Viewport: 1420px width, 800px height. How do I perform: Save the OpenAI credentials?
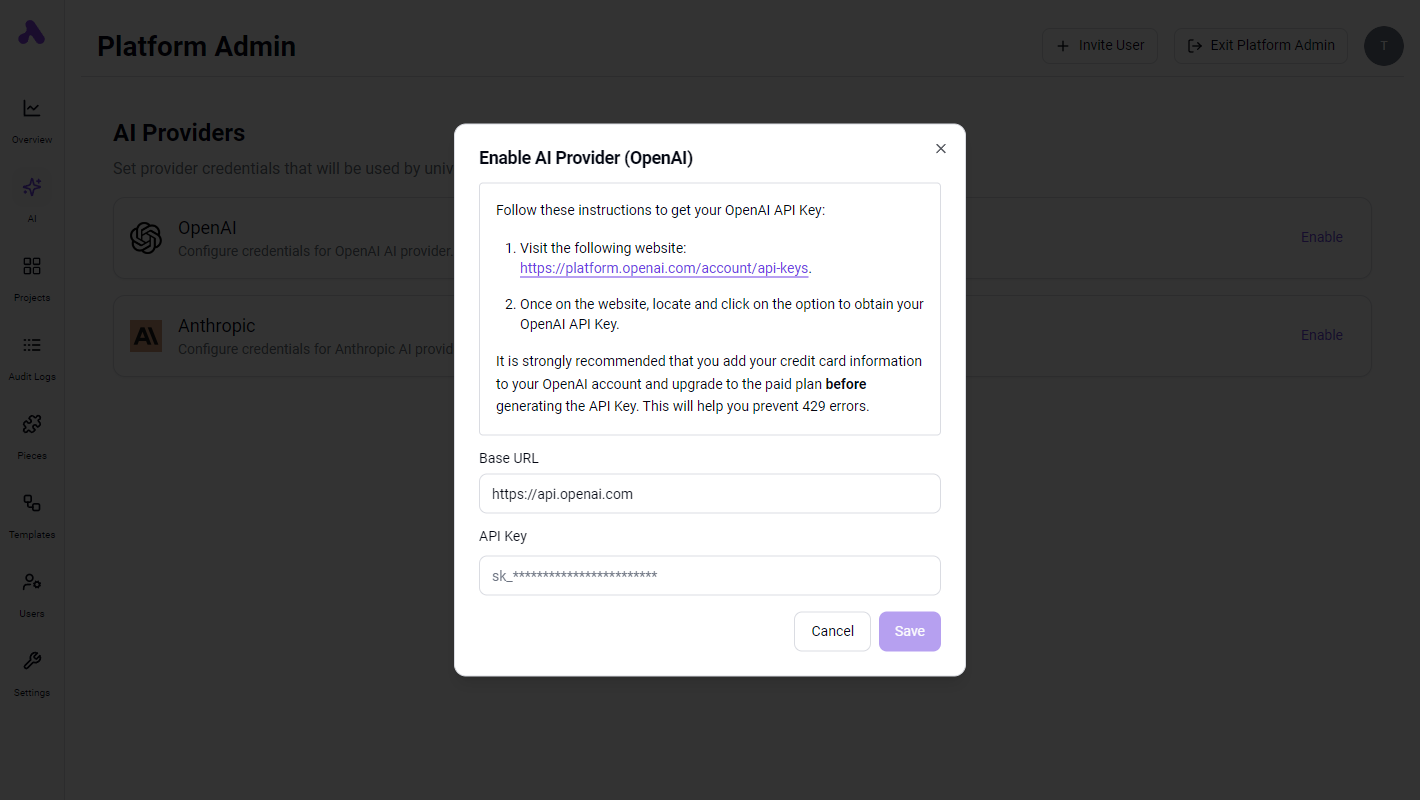(909, 631)
